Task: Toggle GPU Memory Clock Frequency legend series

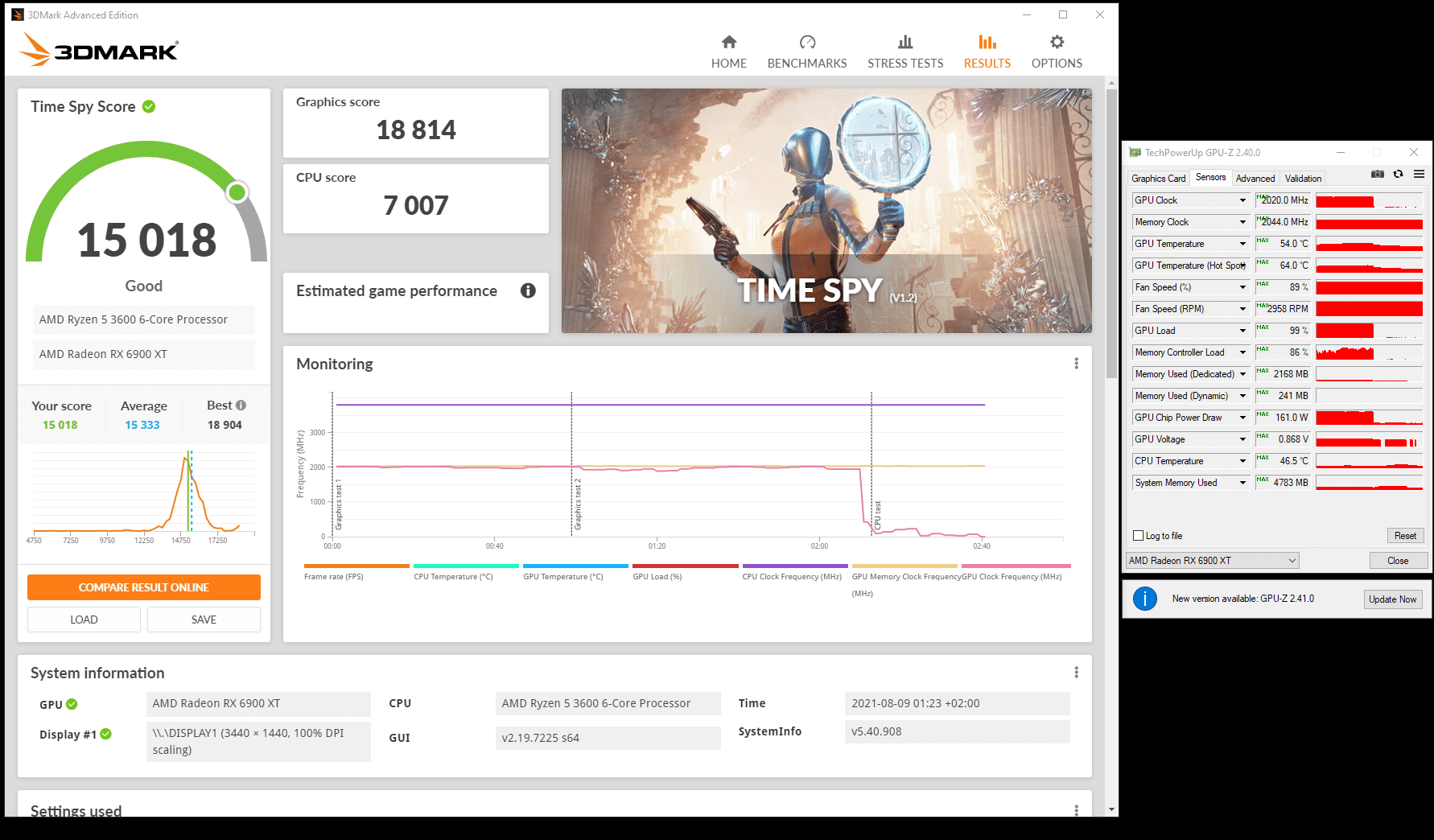Action: (904, 579)
